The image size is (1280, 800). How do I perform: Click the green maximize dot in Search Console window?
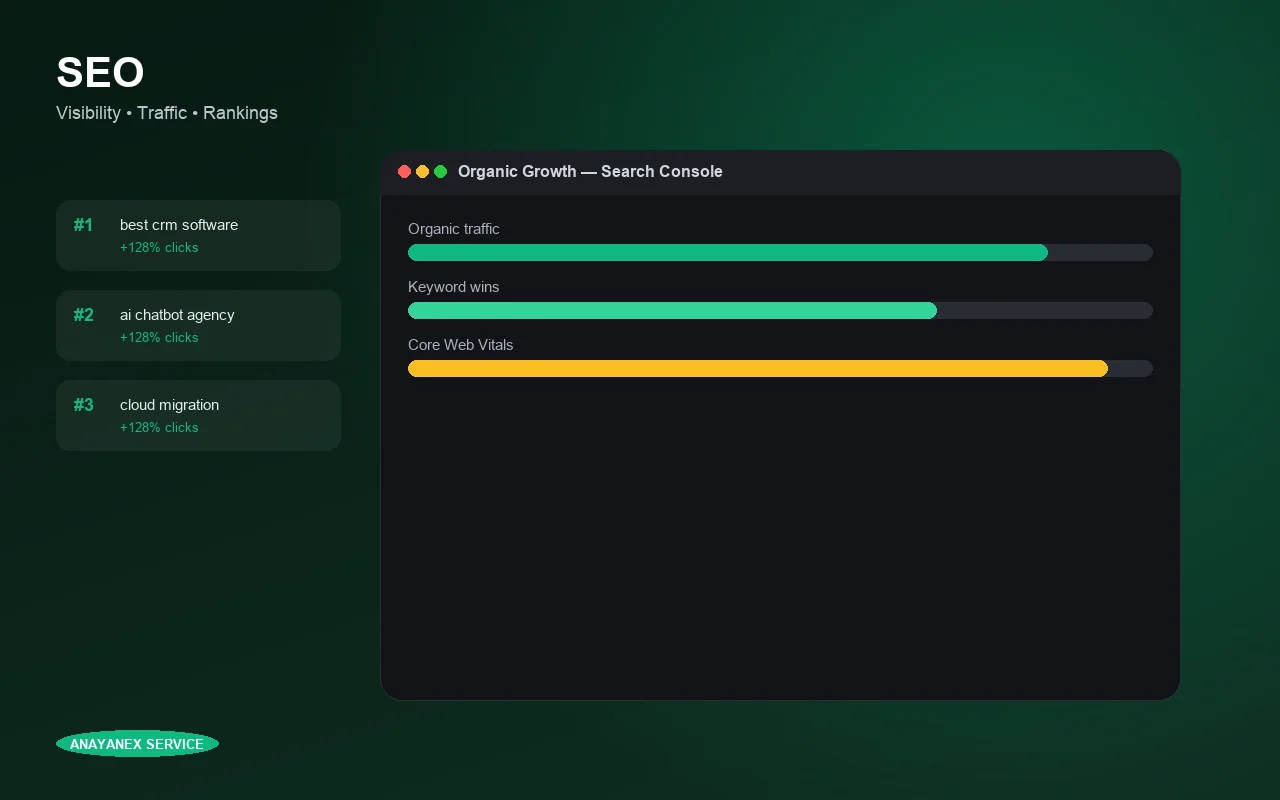(440, 172)
